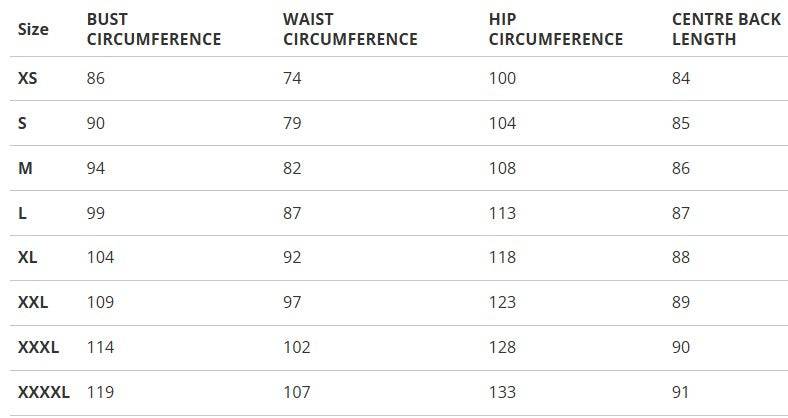
Task: Select the XXL size row label
Action: pyautogui.click(x=33, y=302)
